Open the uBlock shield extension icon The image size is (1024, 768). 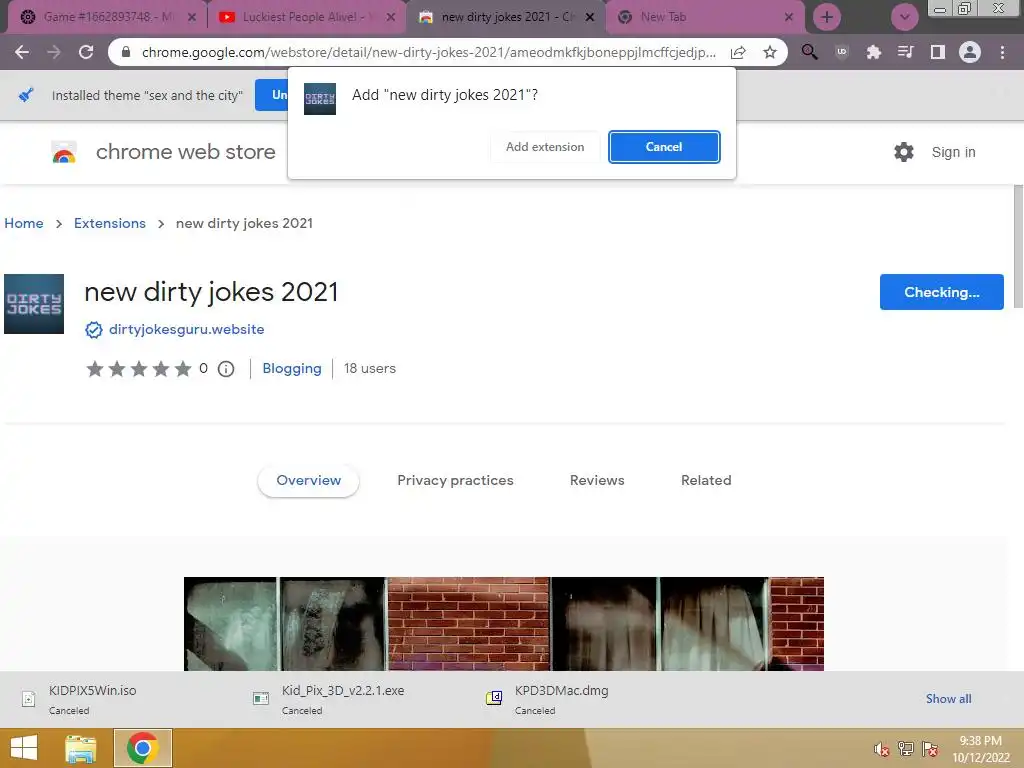pyautogui.click(x=842, y=52)
